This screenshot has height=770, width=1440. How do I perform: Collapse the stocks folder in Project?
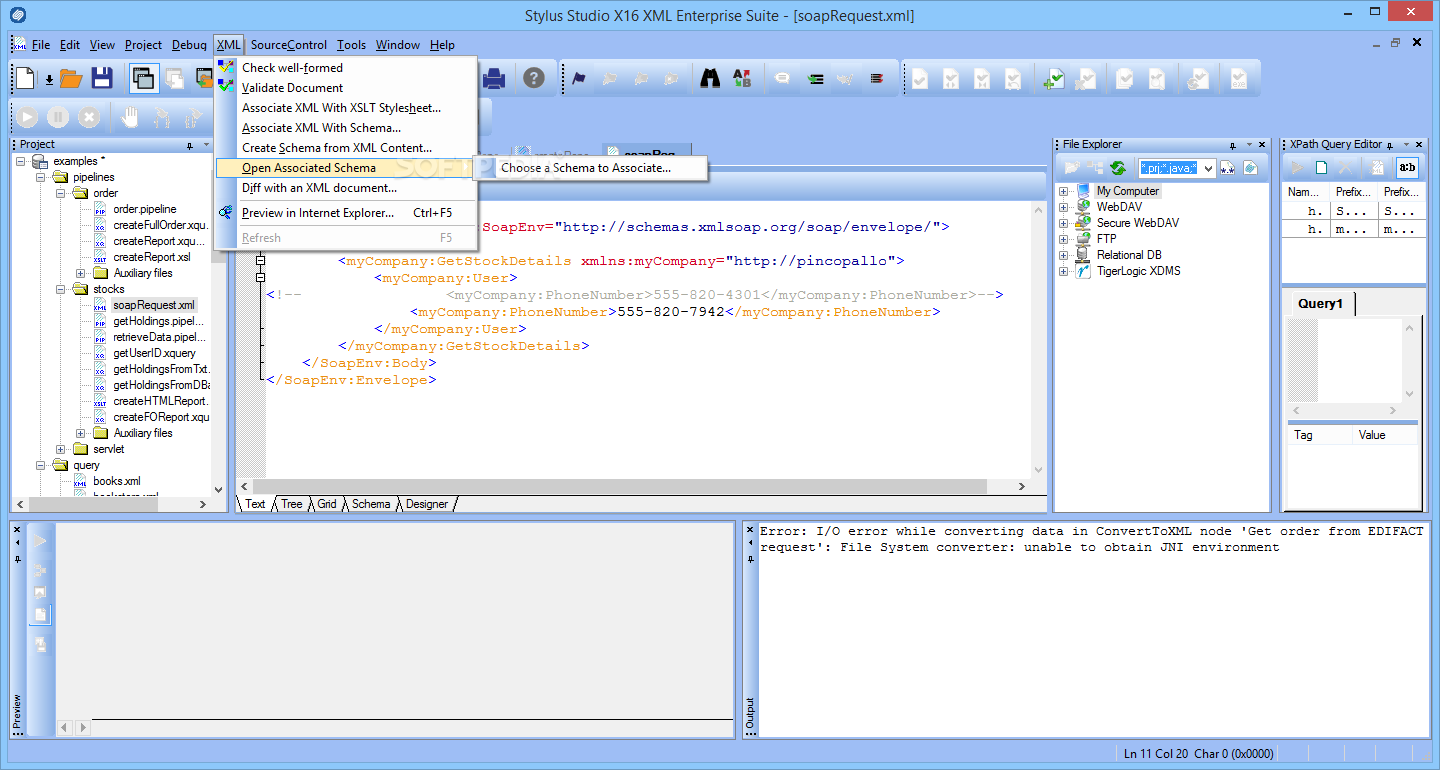61,289
